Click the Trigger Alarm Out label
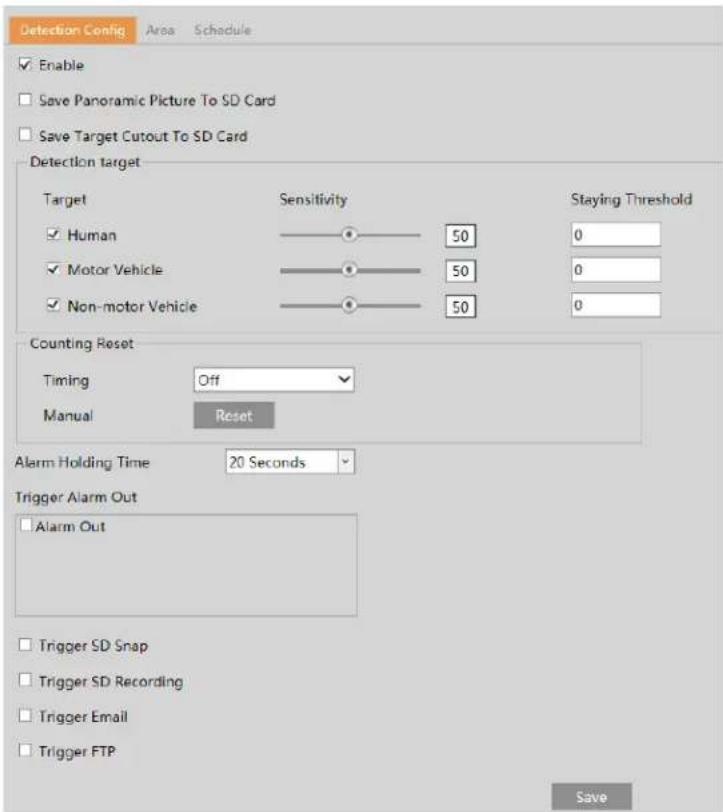723x812 pixels. pos(76,497)
